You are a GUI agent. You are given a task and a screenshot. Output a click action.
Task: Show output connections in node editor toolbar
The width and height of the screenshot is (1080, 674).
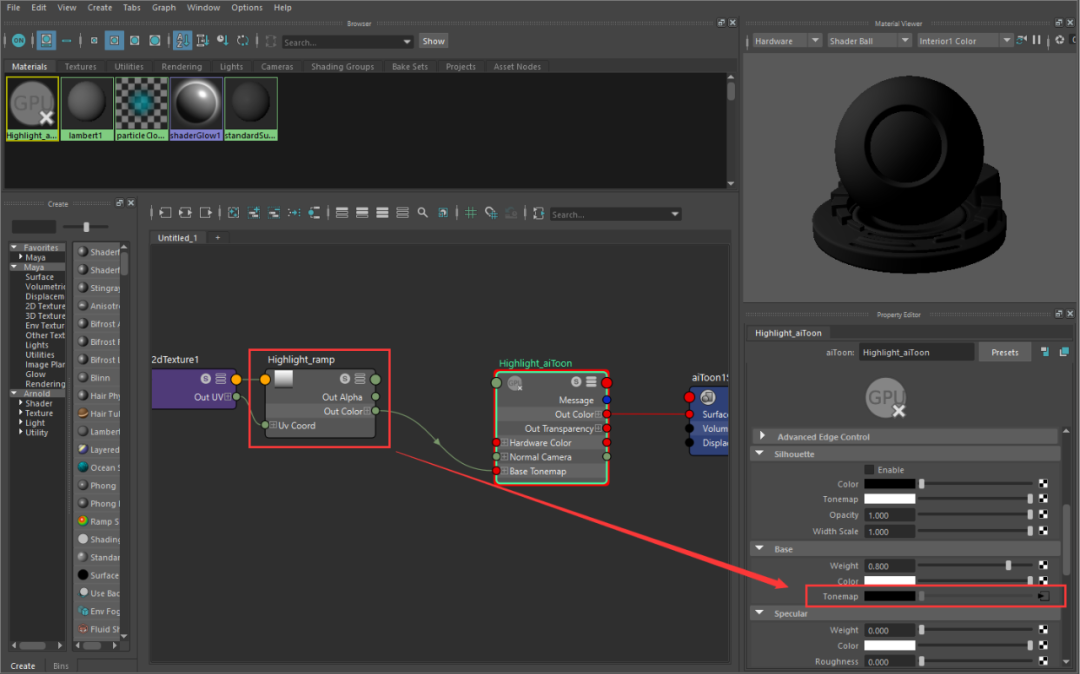[205, 213]
